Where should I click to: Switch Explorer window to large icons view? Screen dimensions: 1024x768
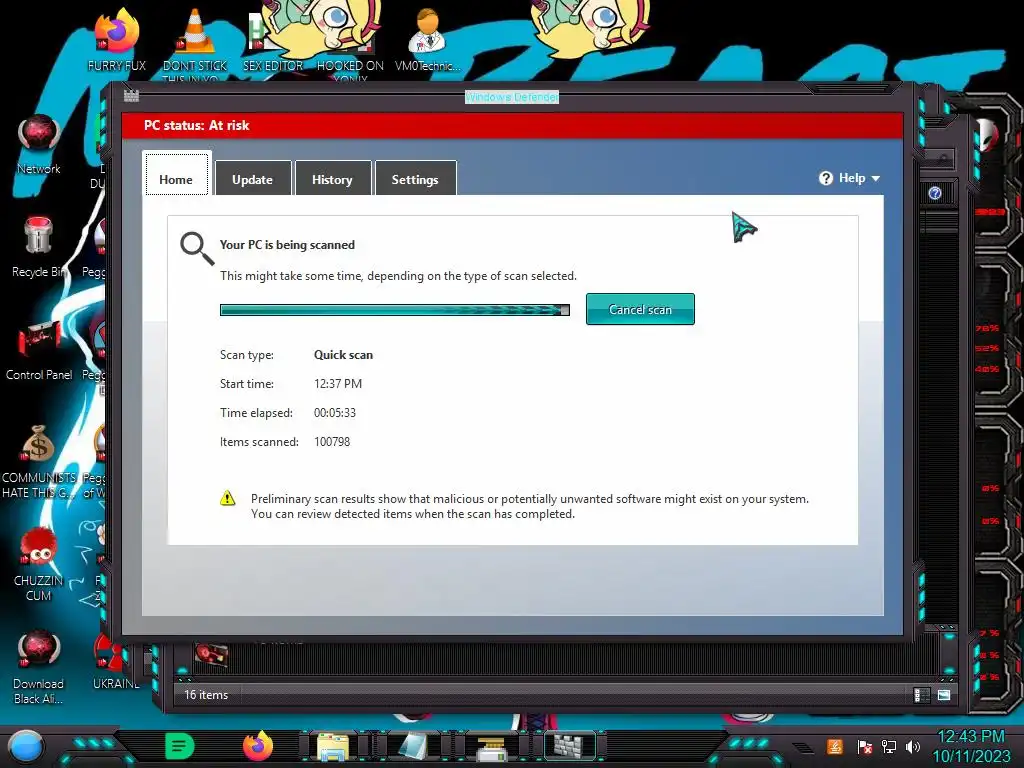tap(944, 695)
